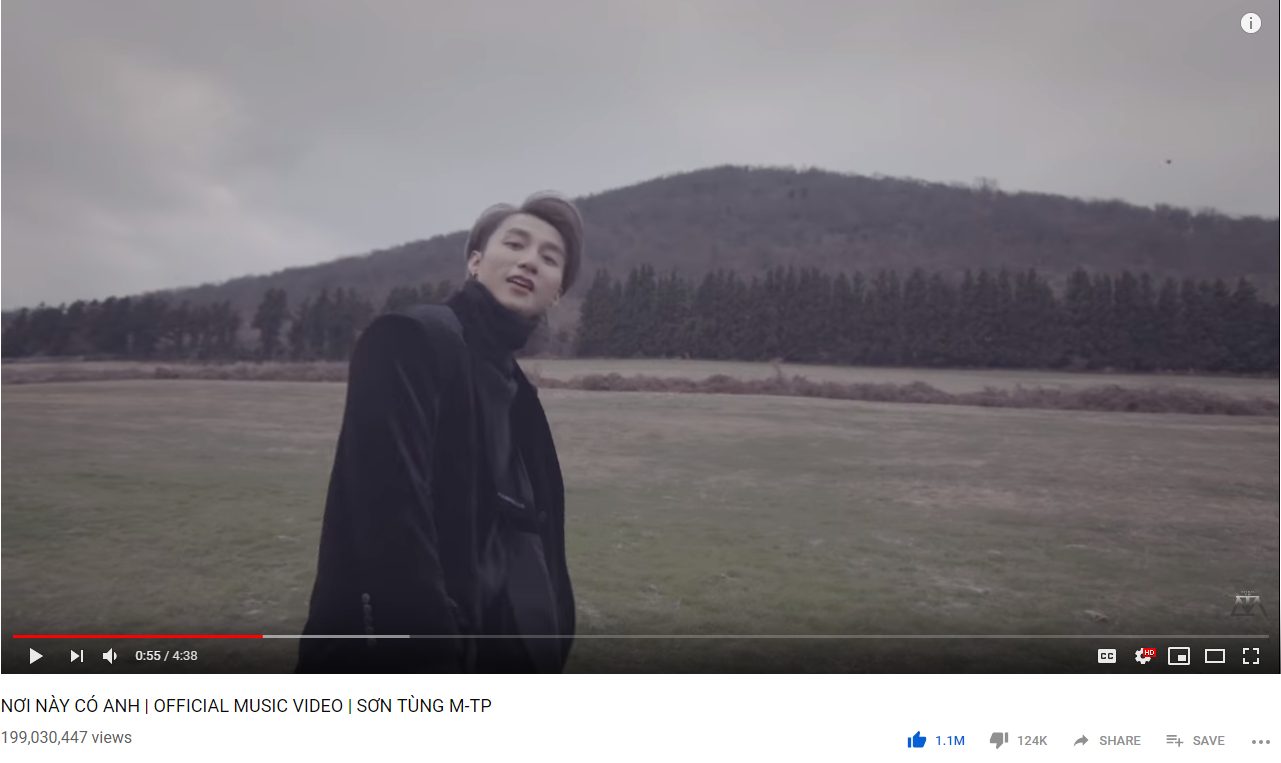The width and height of the screenshot is (1281, 763).
Task: Click the channel watermark logo
Action: [1245, 604]
